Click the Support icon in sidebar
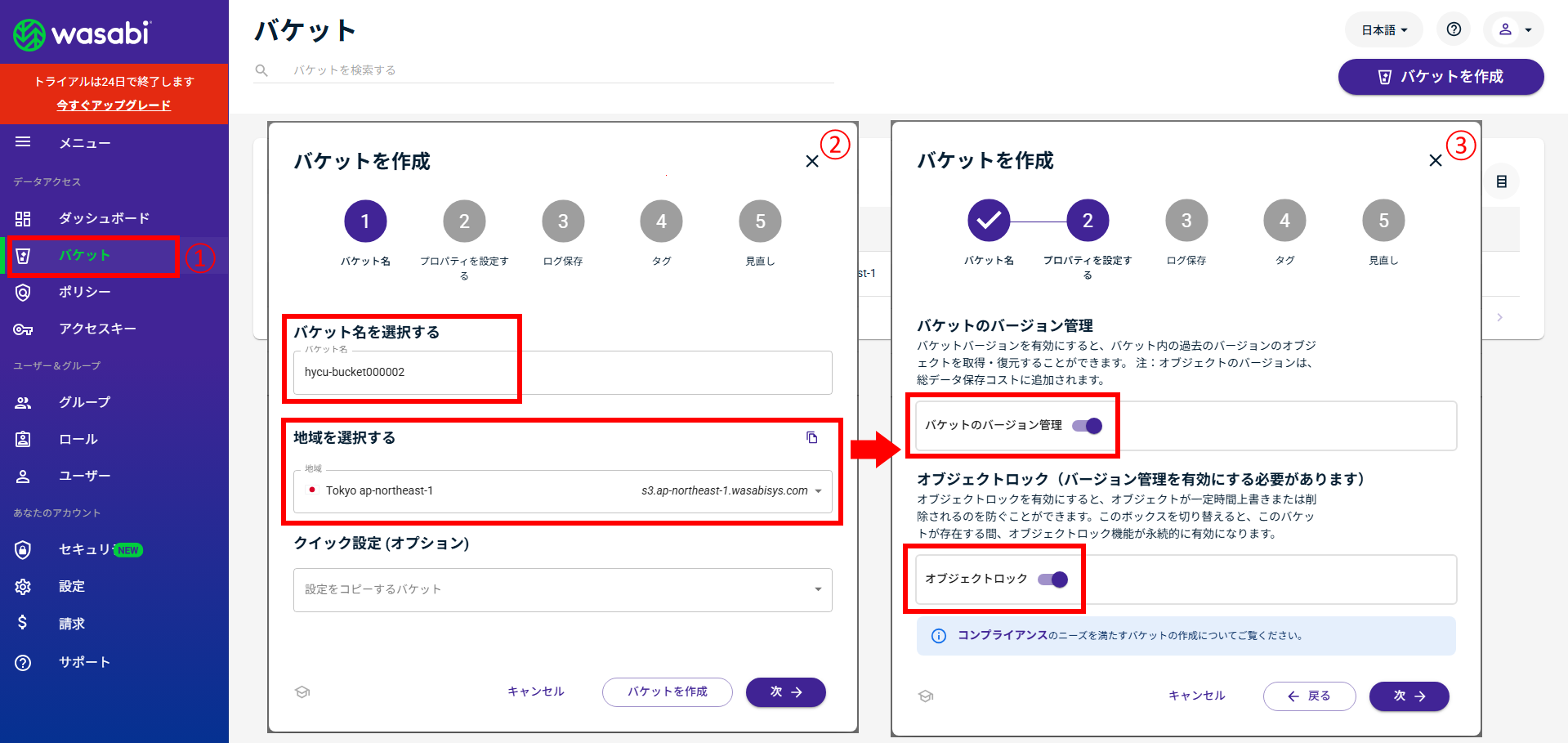Viewport: 1568px width, 743px height. click(23, 662)
